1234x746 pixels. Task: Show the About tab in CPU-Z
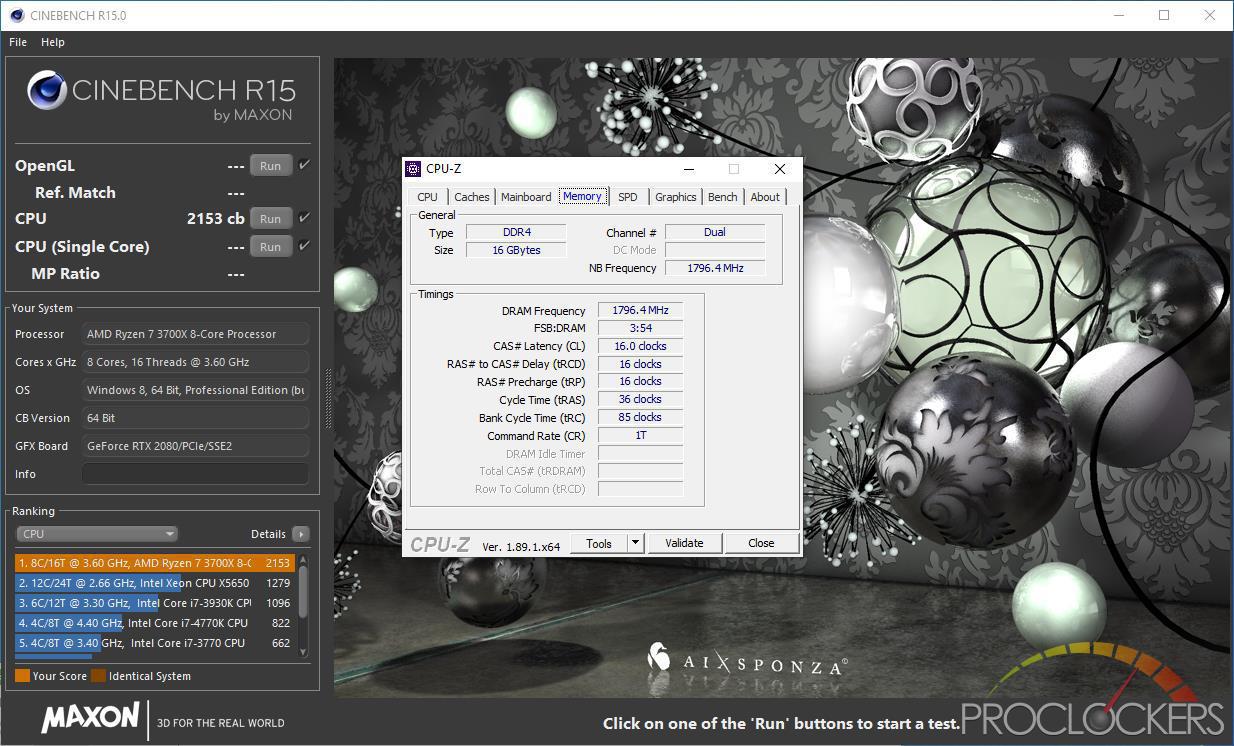(x=765, y=197)
